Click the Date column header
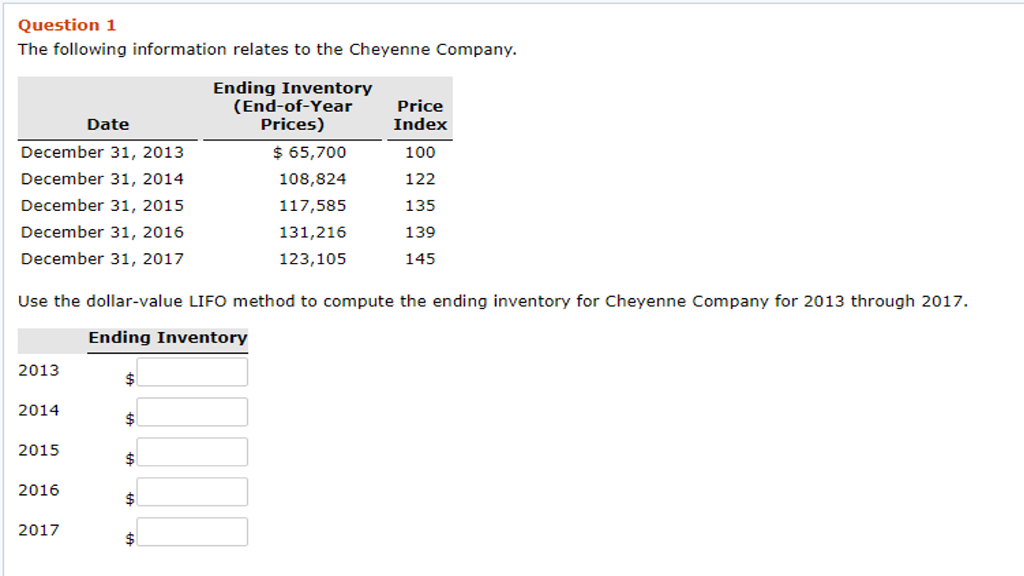Image resolution: width=1024 pixels, height=576 pixels. coord(108,124)
